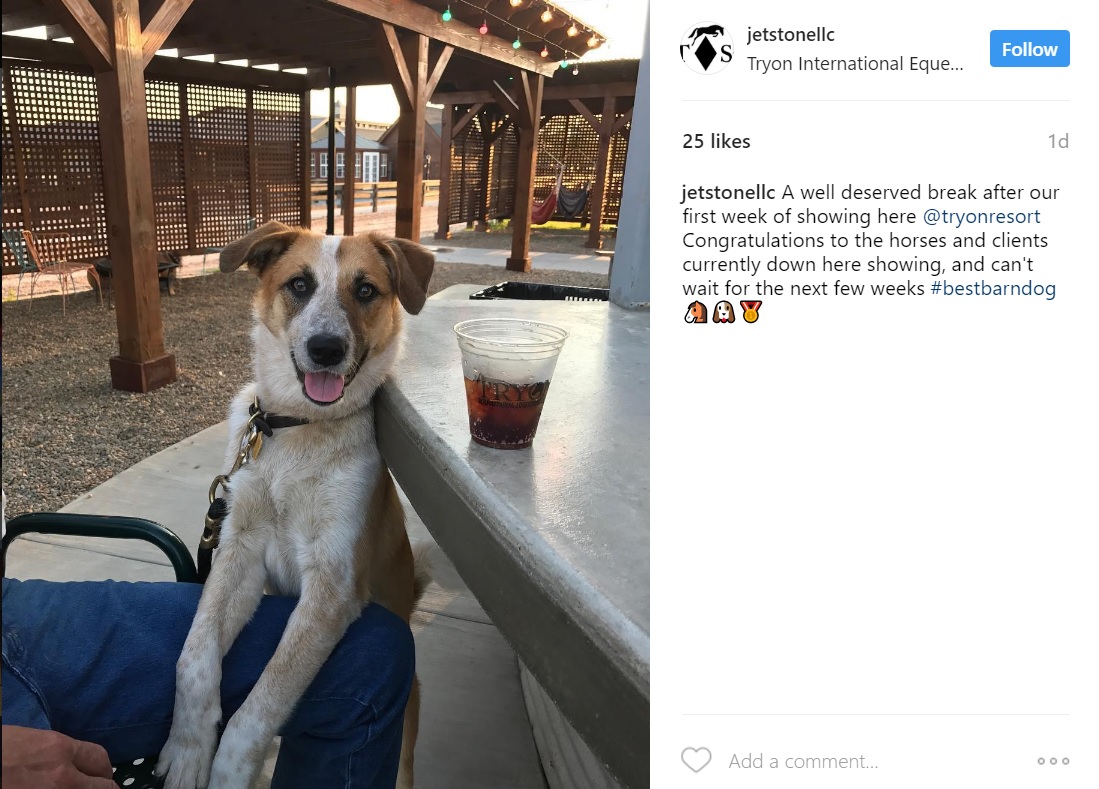Click jetstonellc username in the caption

[x=729, y=193]
